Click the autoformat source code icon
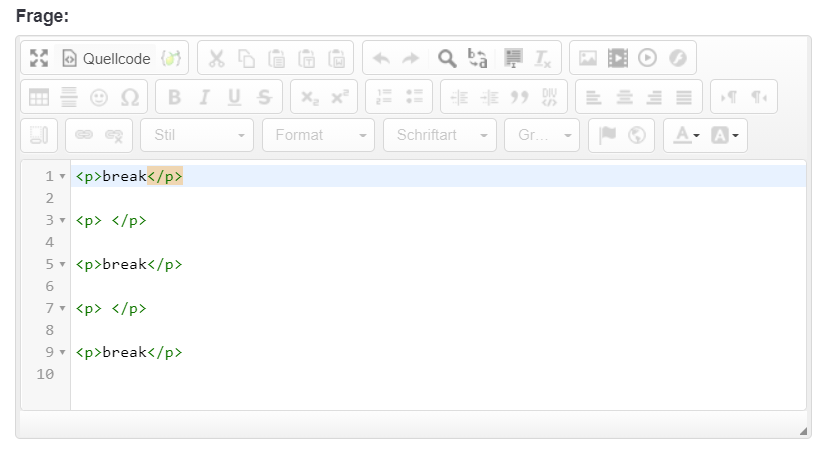 click(x=171, y=58)
